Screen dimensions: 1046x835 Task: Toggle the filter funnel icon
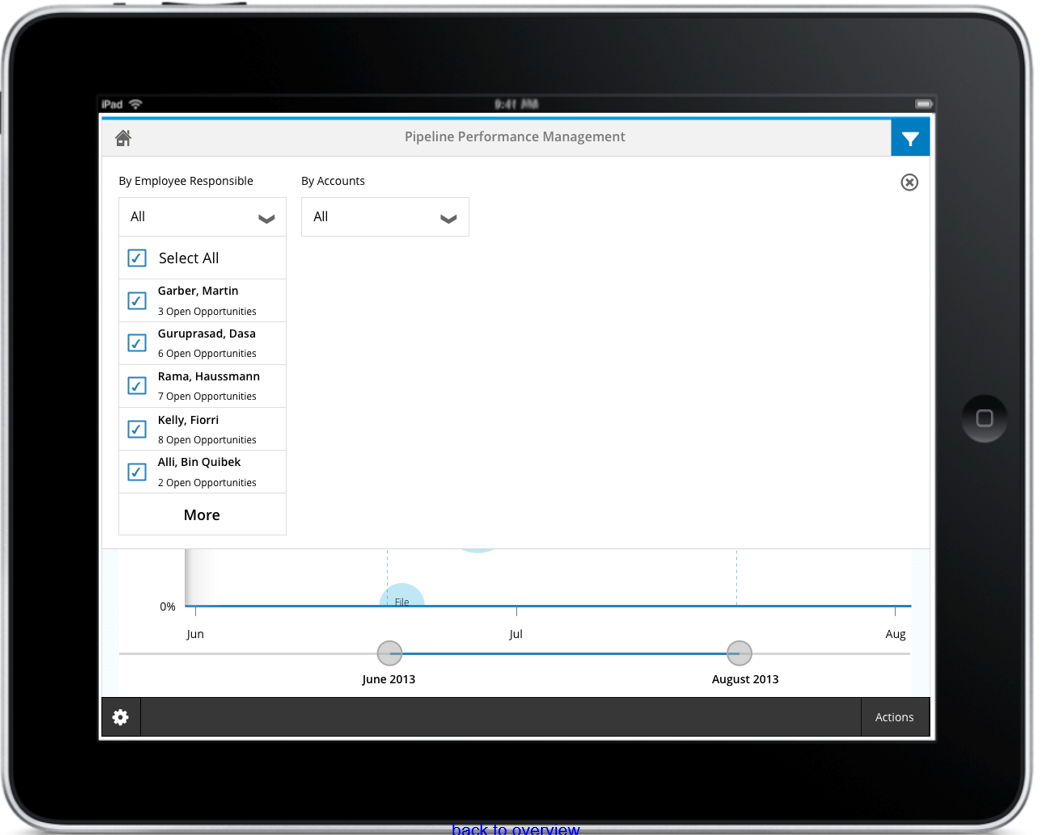pos(910,138)
